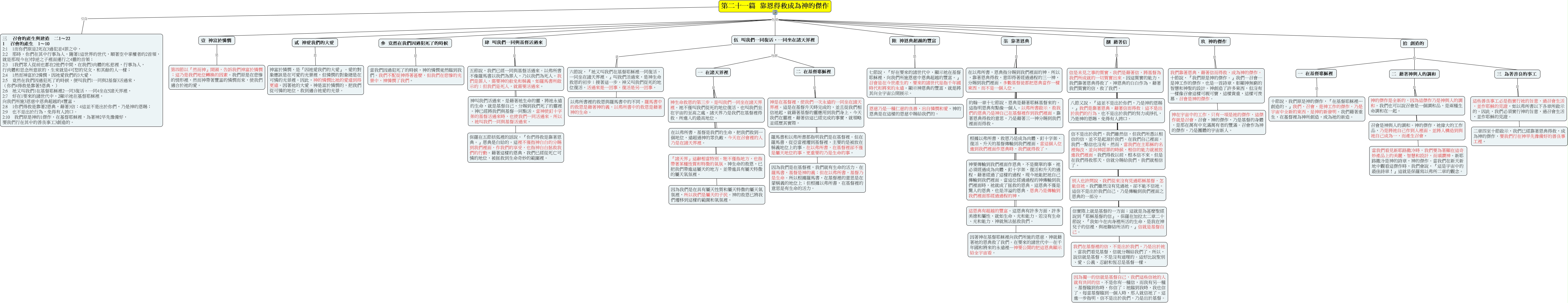Select node 捌 藉著信
This screenshot has height=303, width=1568.
(x=1116, y=42)
